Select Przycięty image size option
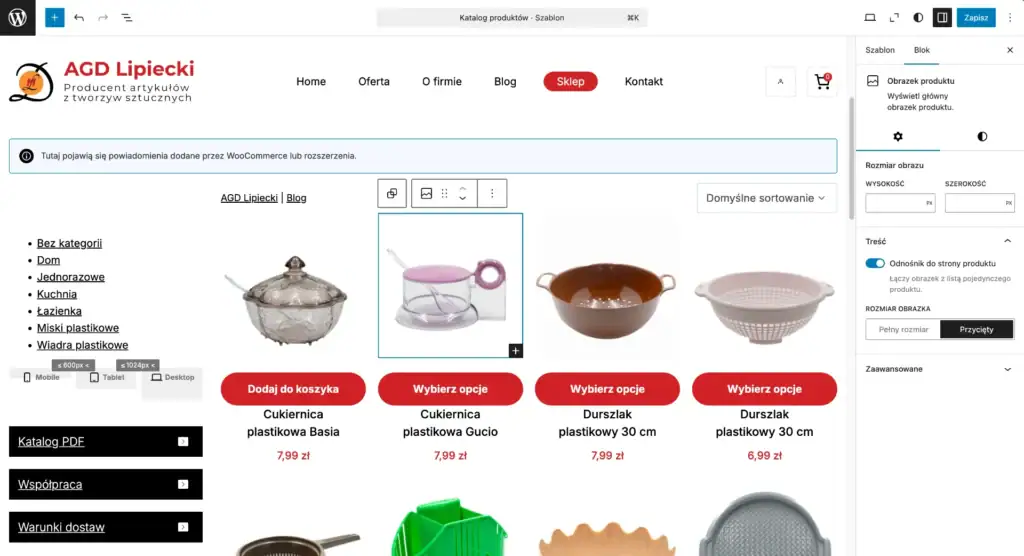The image size is (1024, 556). [x=976, y=329]
